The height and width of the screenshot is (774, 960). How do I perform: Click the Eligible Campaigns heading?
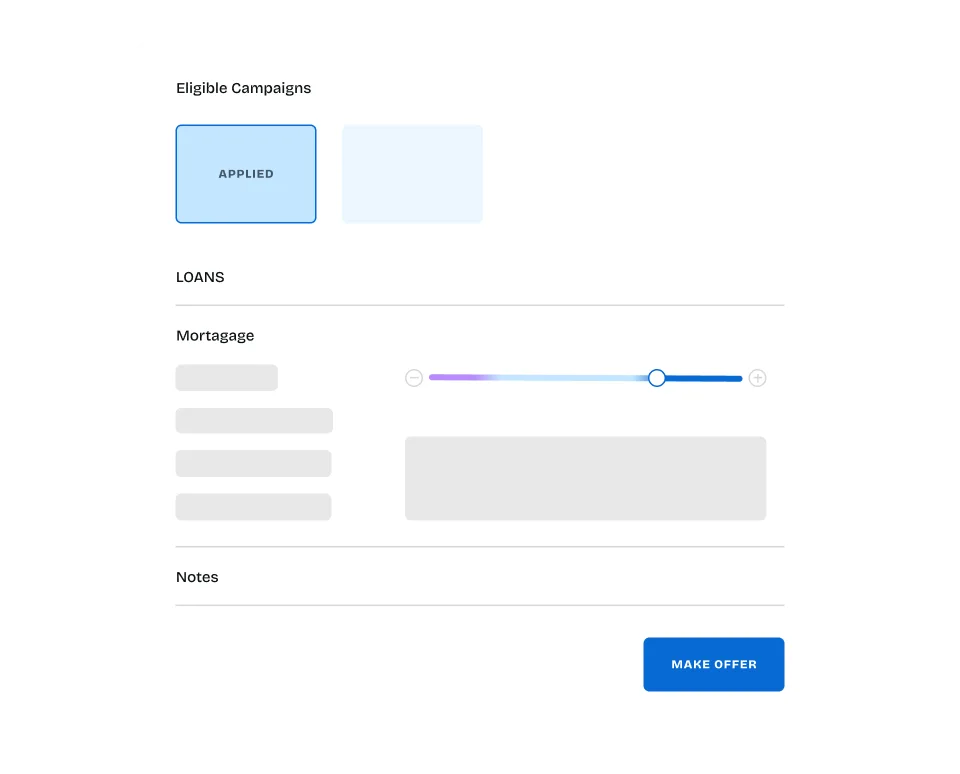click(243, 88)
